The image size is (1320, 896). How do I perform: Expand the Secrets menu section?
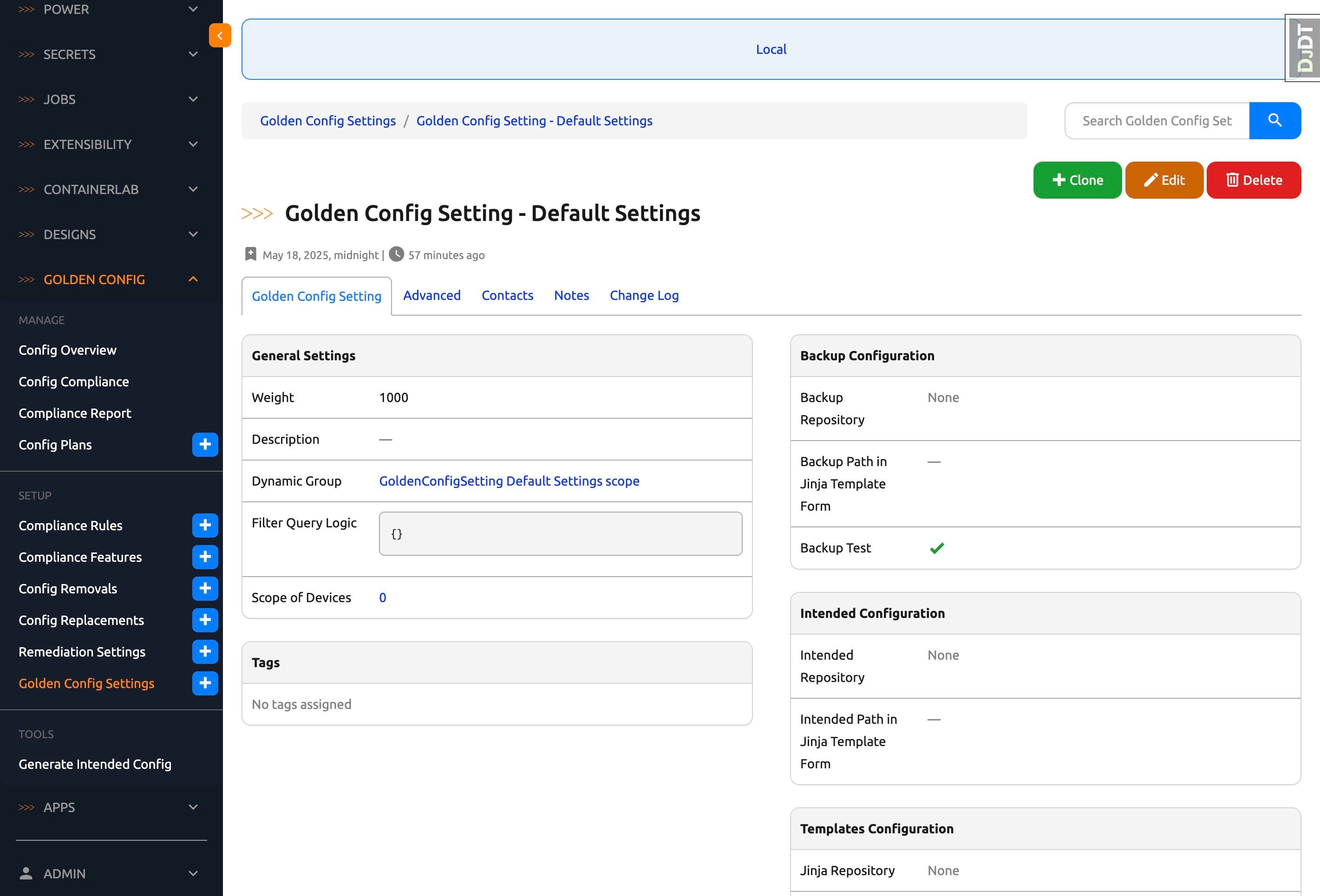coord(193,54)
